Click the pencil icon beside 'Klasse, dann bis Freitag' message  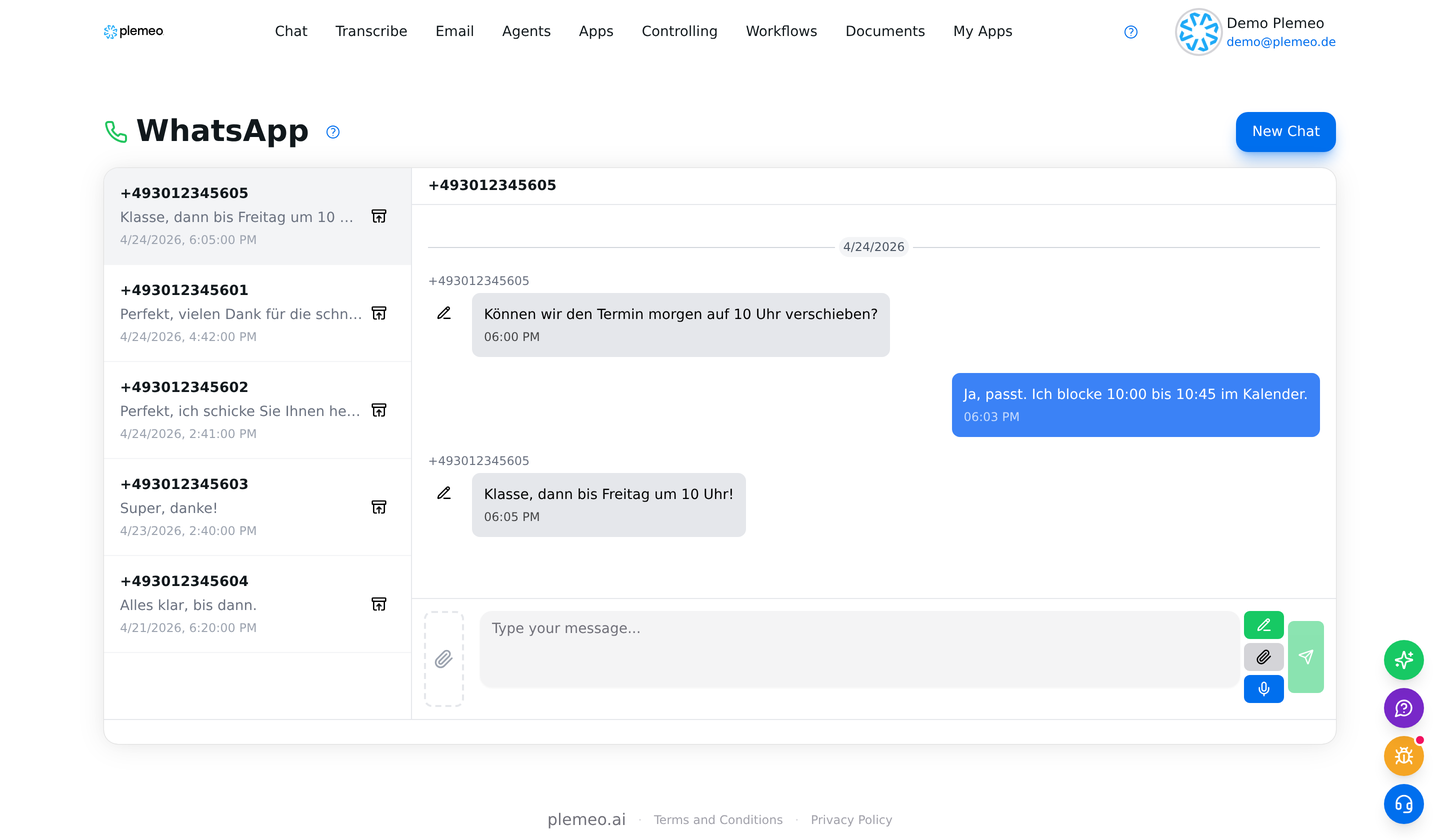click(x=444, y=493)
